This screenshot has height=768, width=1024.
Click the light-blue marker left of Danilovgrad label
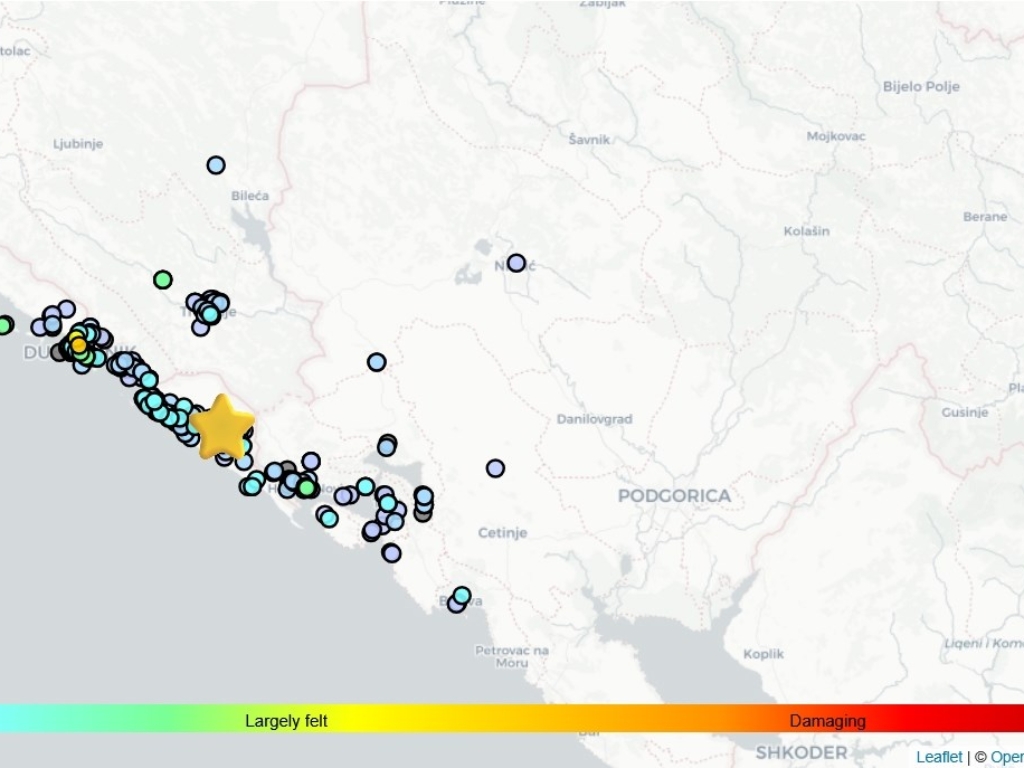pyautogui.click(x=377, y=362)
